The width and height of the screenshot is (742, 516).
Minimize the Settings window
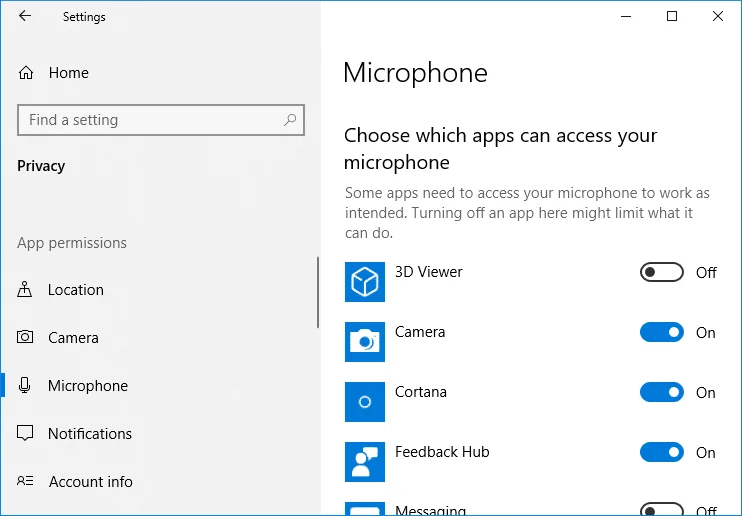pos(626,16)
